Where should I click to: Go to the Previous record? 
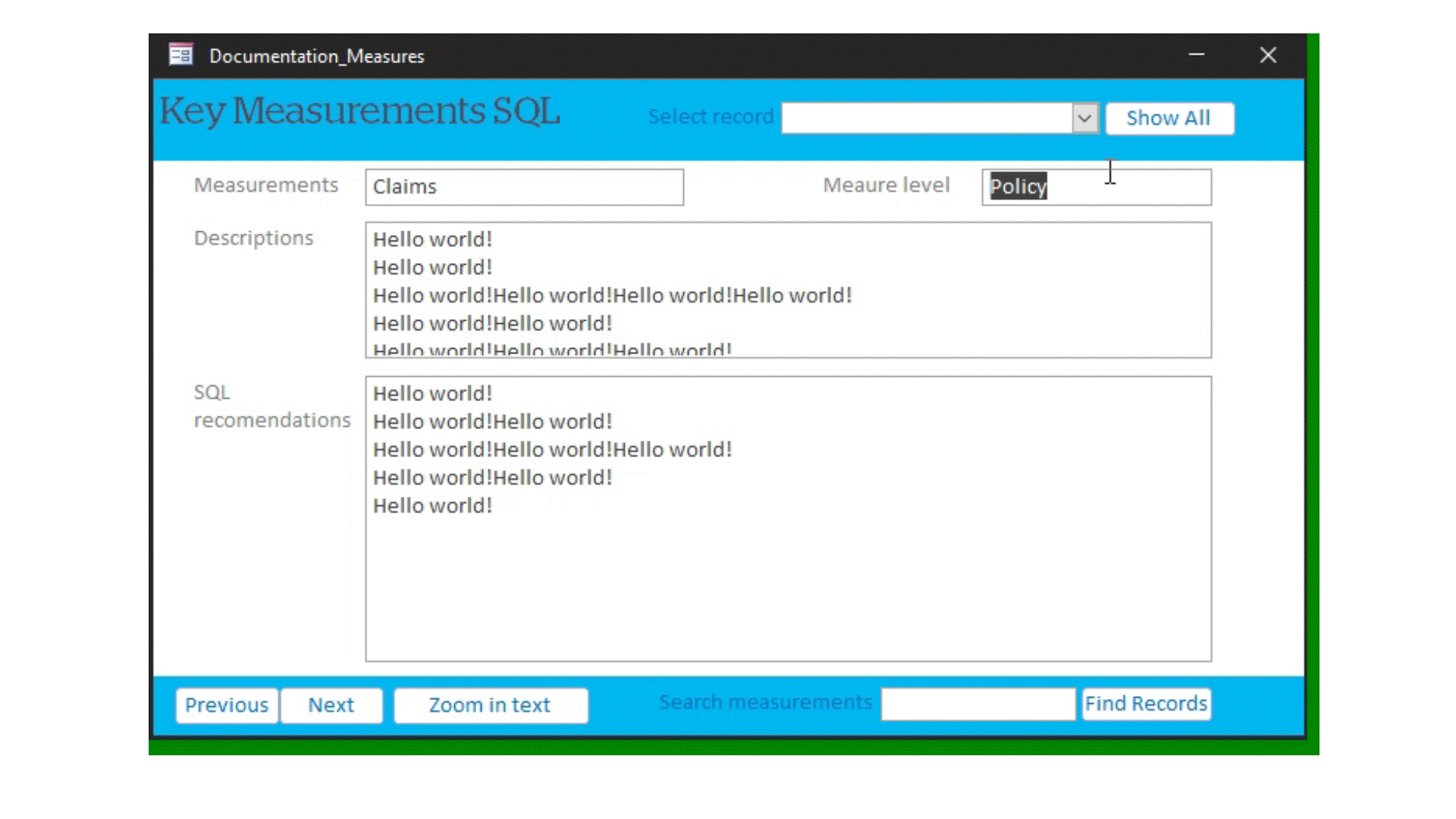click(227, 705)
